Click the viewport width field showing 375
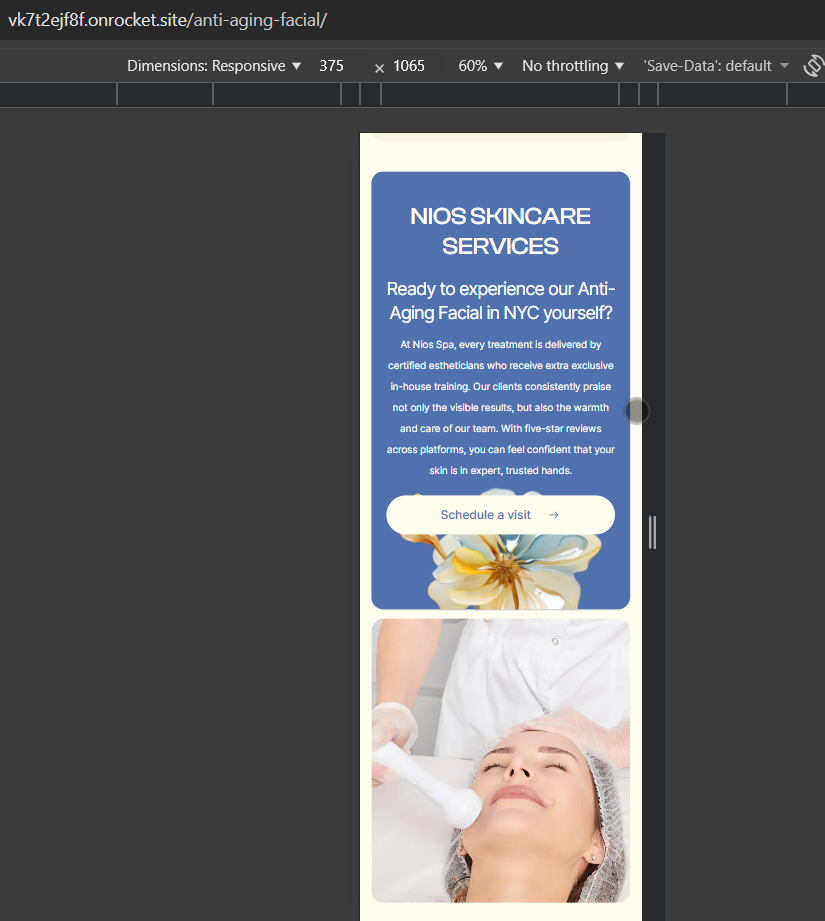 tap(332, 66)
